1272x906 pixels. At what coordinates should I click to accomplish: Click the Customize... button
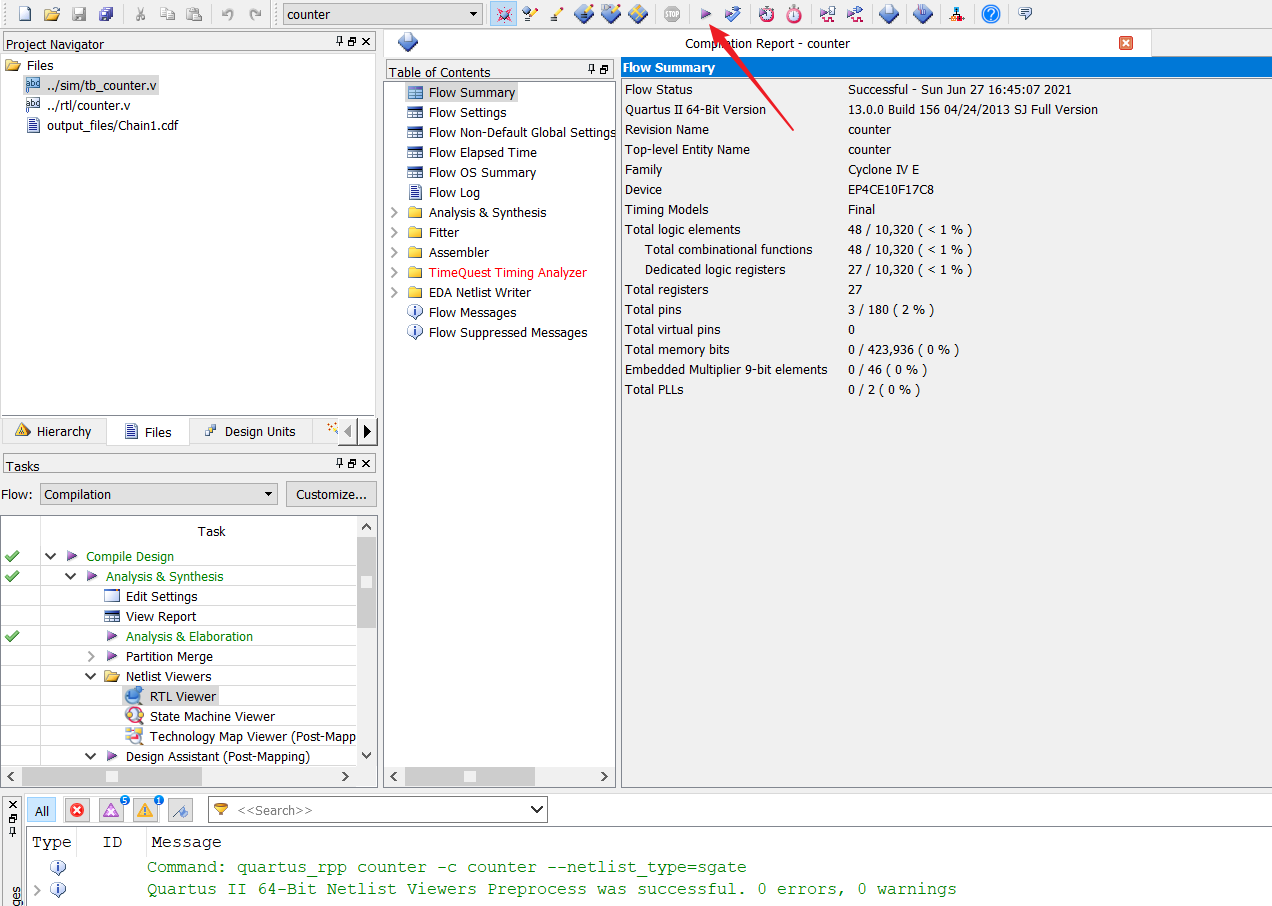tap(332, 494)
